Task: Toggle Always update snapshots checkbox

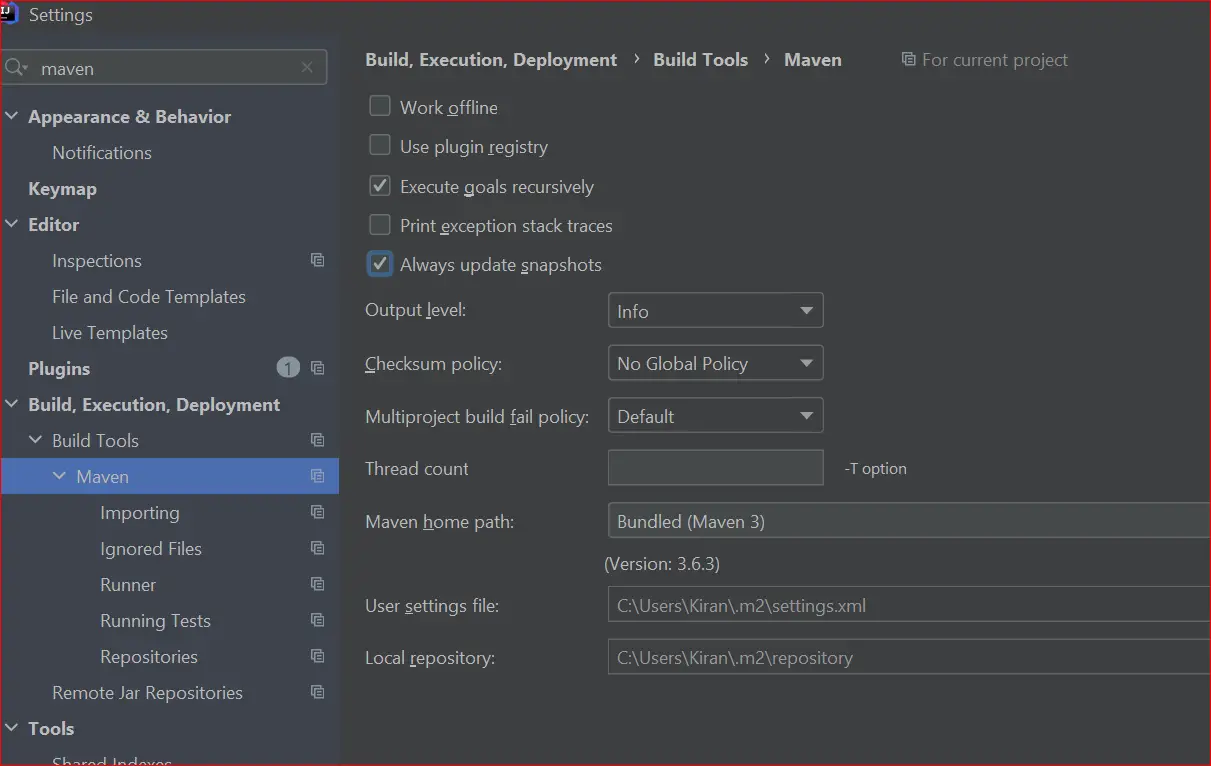Action: pyautogui.click(x=380, y=264)
